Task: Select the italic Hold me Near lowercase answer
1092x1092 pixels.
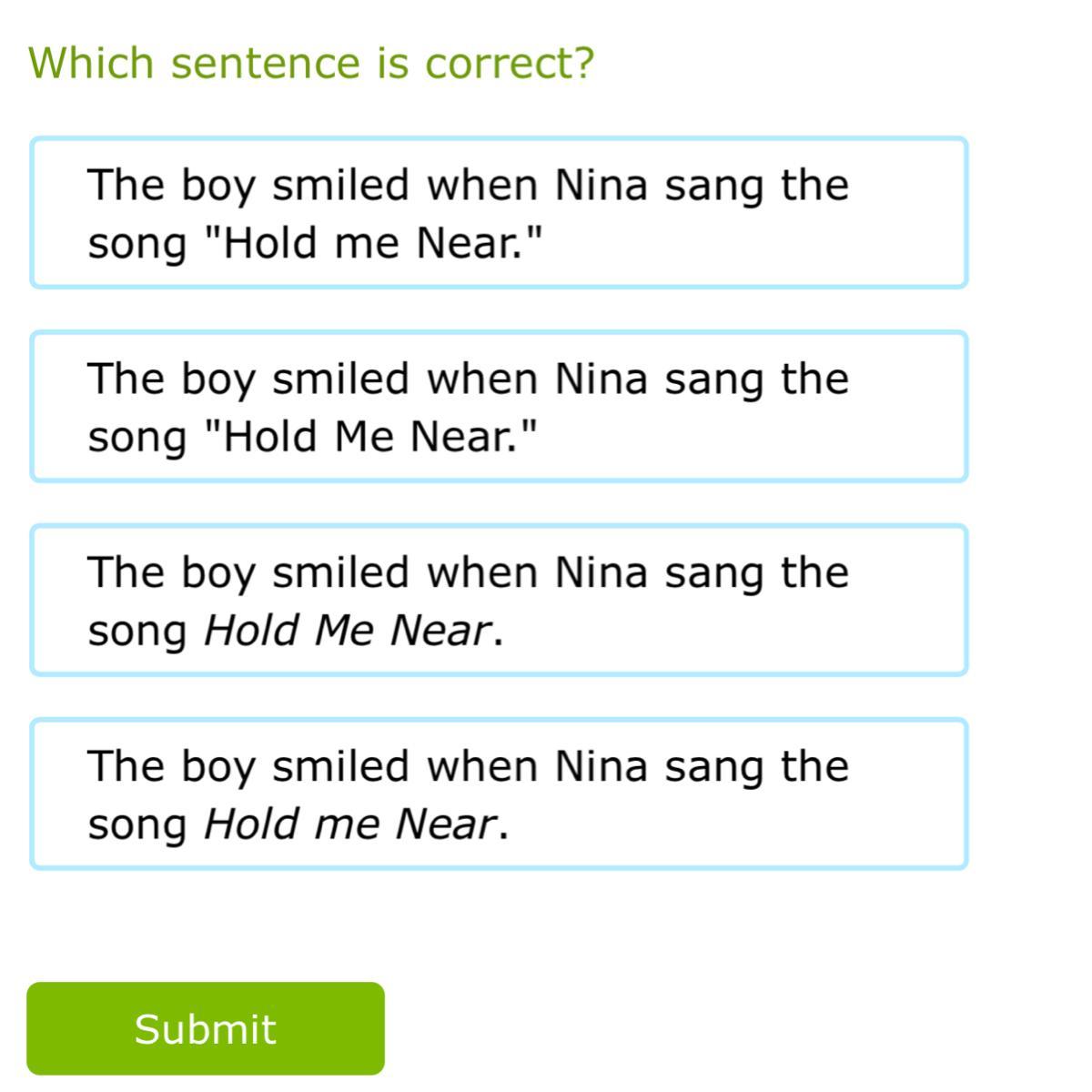Action: point(499,794)
